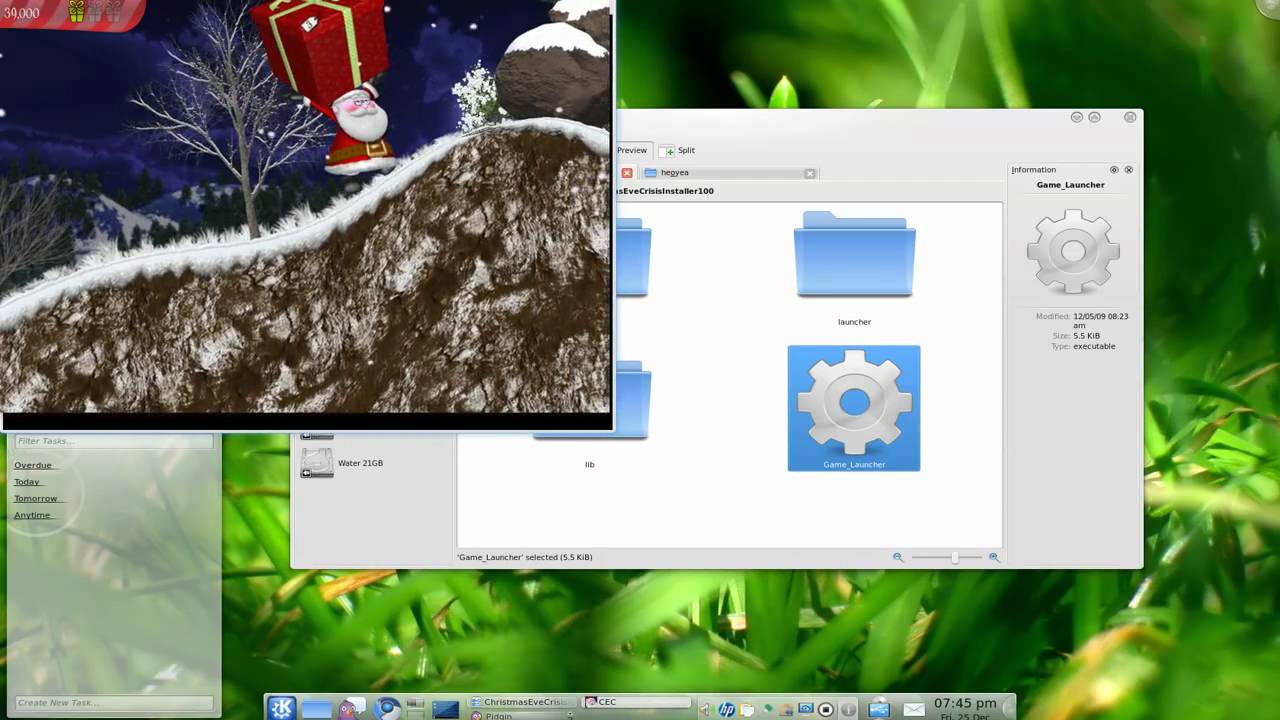
Task: Select the Pidgin taskbar entry
Action: (523, 715)
